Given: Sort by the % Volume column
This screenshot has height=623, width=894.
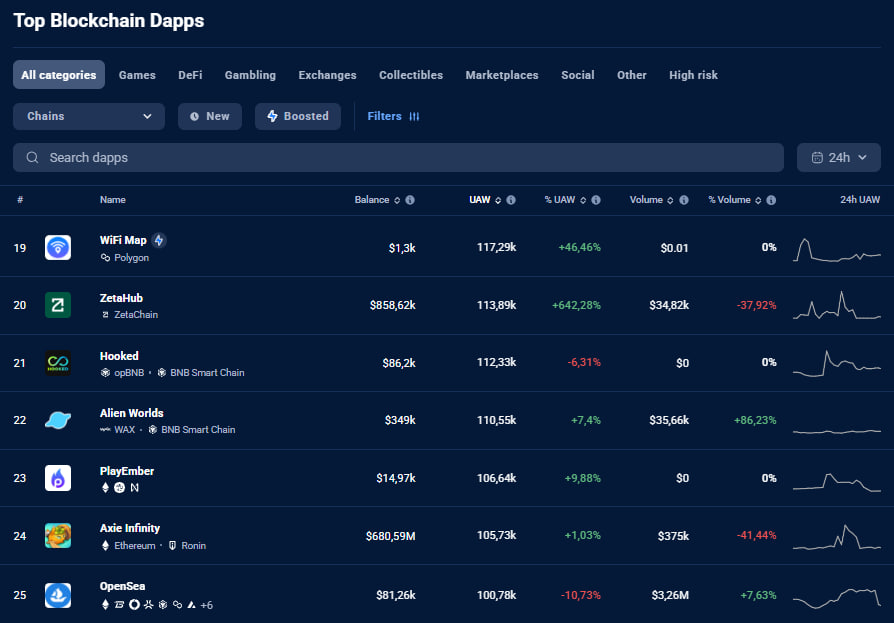Looking at the screenshot, I should coord(735,200).
